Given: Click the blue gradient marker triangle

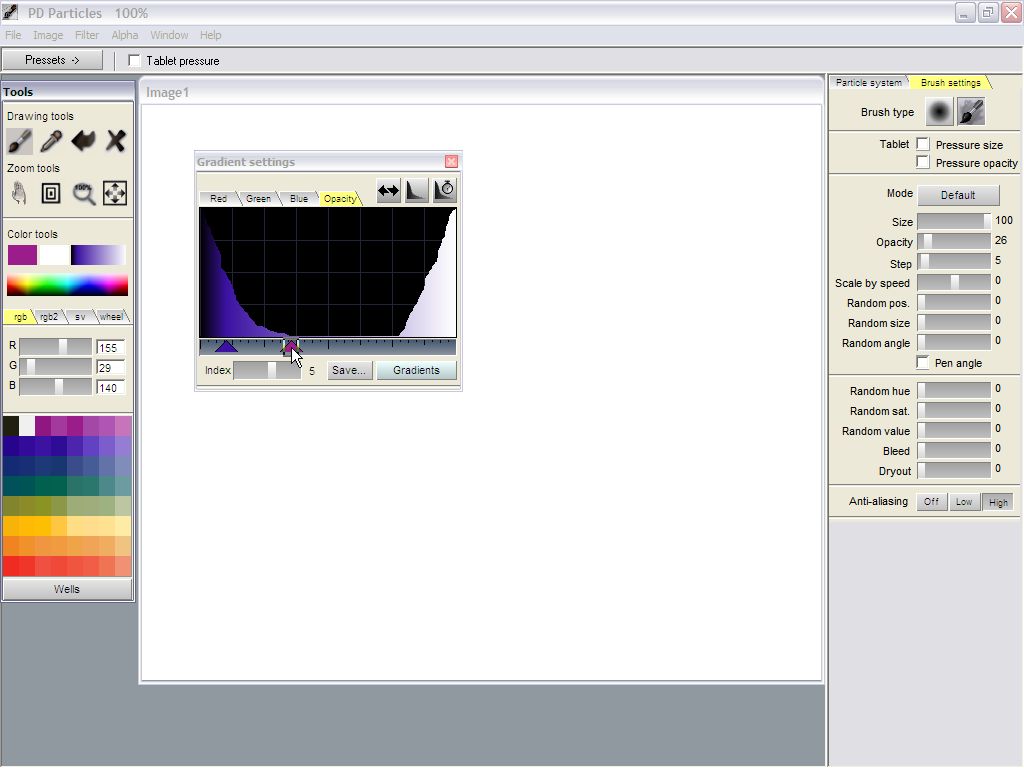Looking at the screenshot, I should click(x=226, y=346).
